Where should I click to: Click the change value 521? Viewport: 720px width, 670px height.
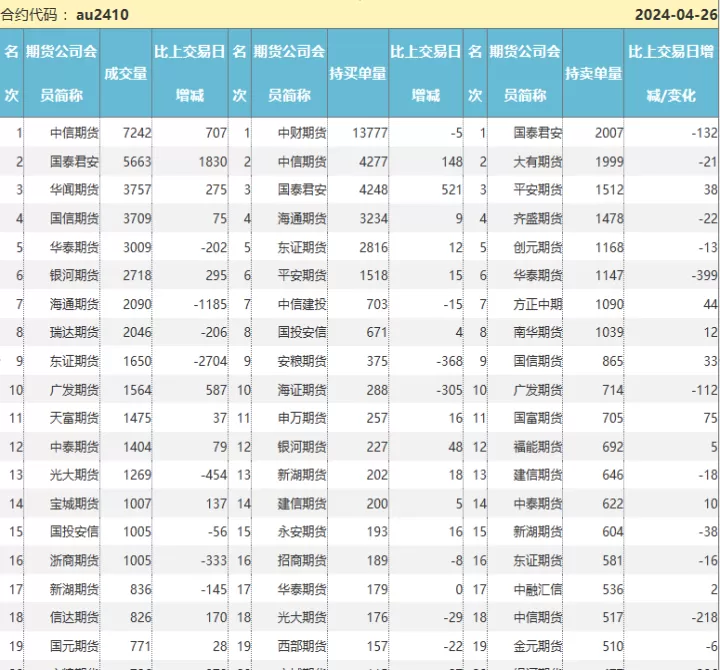click(452, 190)
